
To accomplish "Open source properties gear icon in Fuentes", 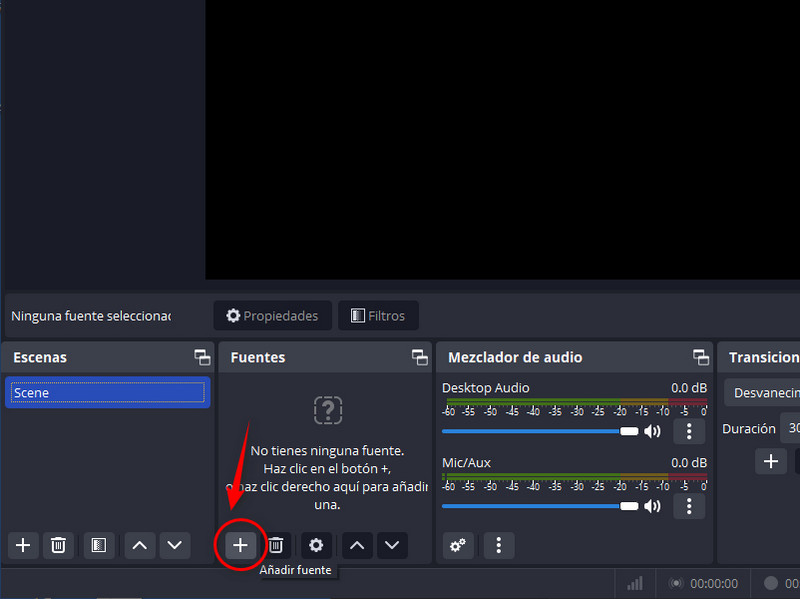I will [316, 545].
